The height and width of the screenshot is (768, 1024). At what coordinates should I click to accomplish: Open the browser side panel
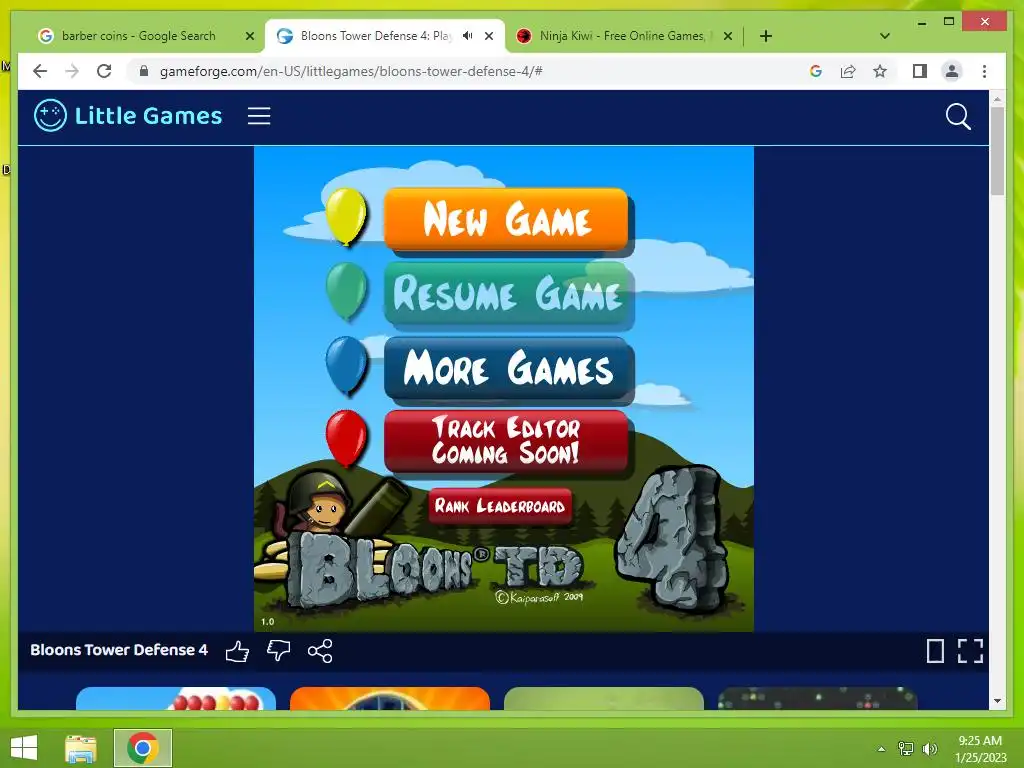(920, 71)
